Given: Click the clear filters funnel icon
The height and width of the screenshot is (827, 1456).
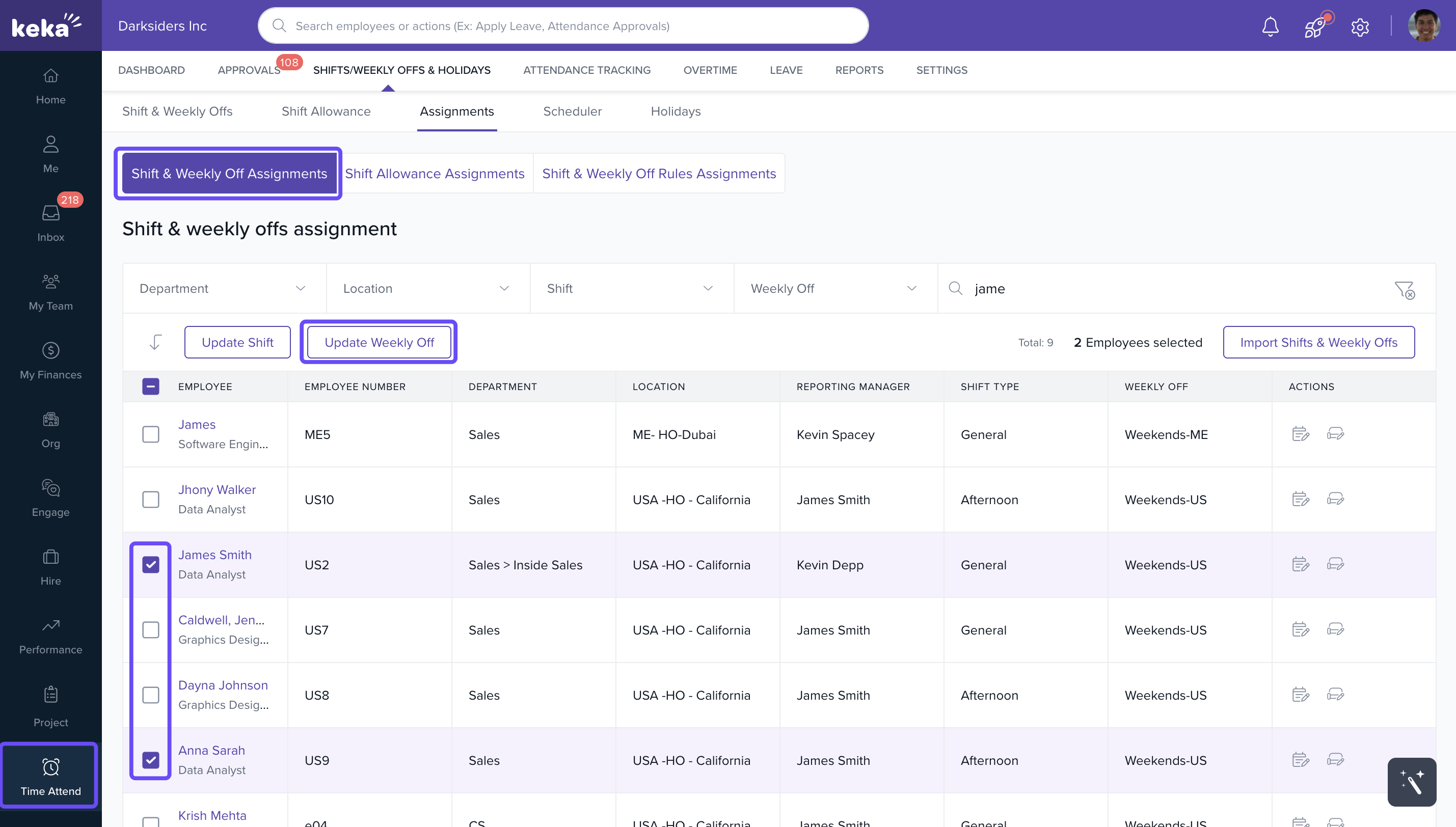Looking at the screenshot, I should 1405,289.
